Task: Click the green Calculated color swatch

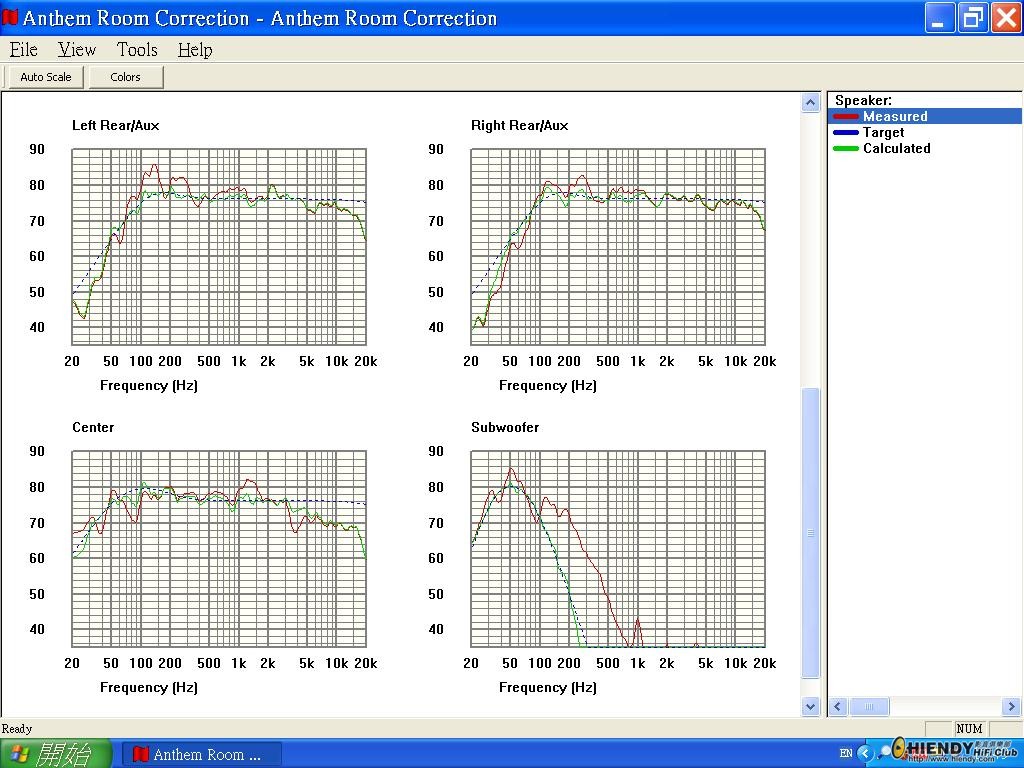Action: coord(846,148)
